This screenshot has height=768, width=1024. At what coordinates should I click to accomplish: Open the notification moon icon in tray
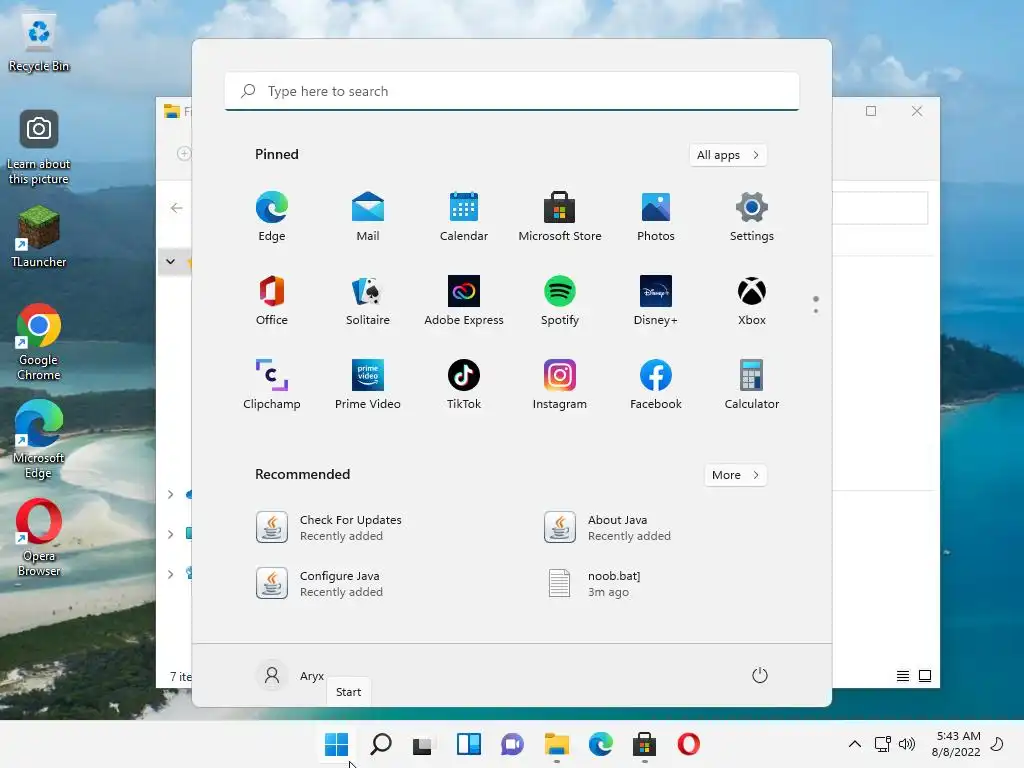click(997, 744)
